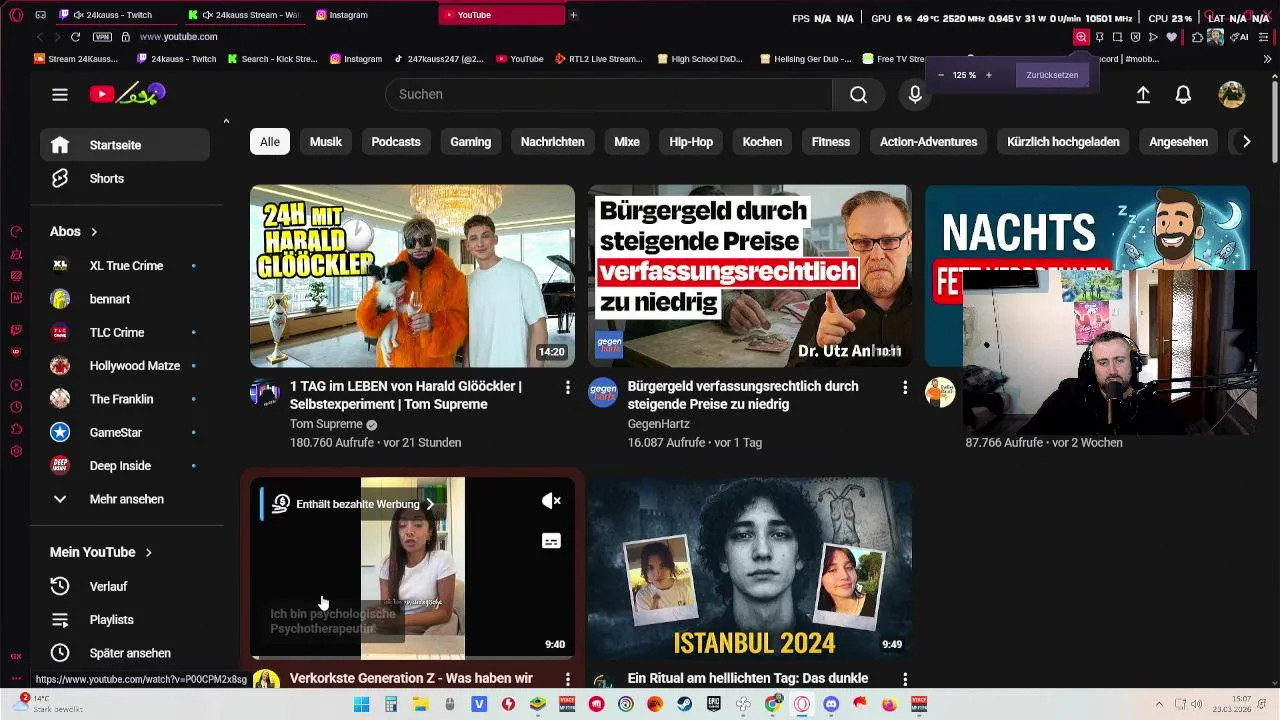
Task: Open Windows Start menu
Action: 361,705
